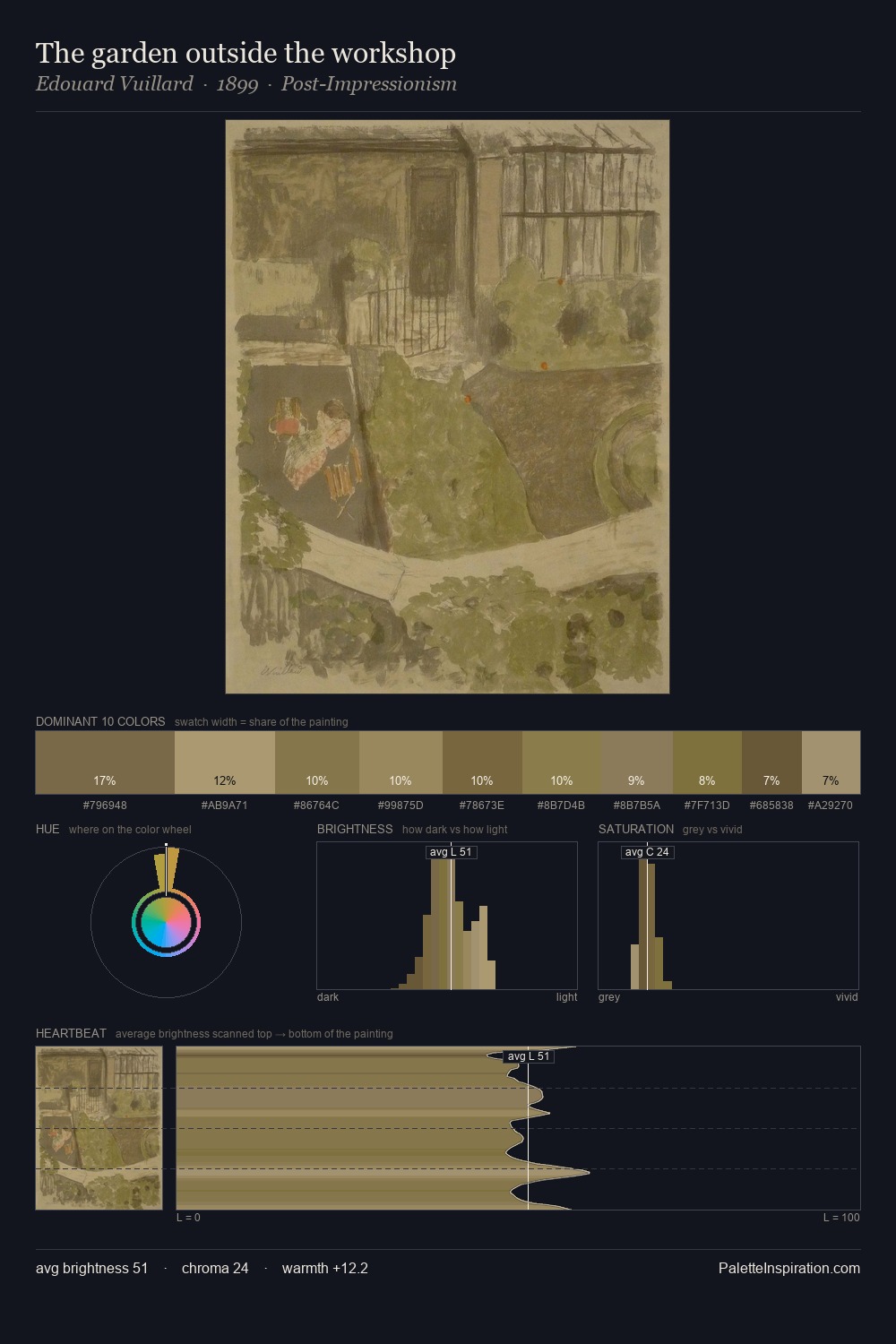Image resolution: width=896 pixels, height=1344 pixels.
Task: Click the painting title 'The garden outside the workshop'
Action: (x=246, y=53)
